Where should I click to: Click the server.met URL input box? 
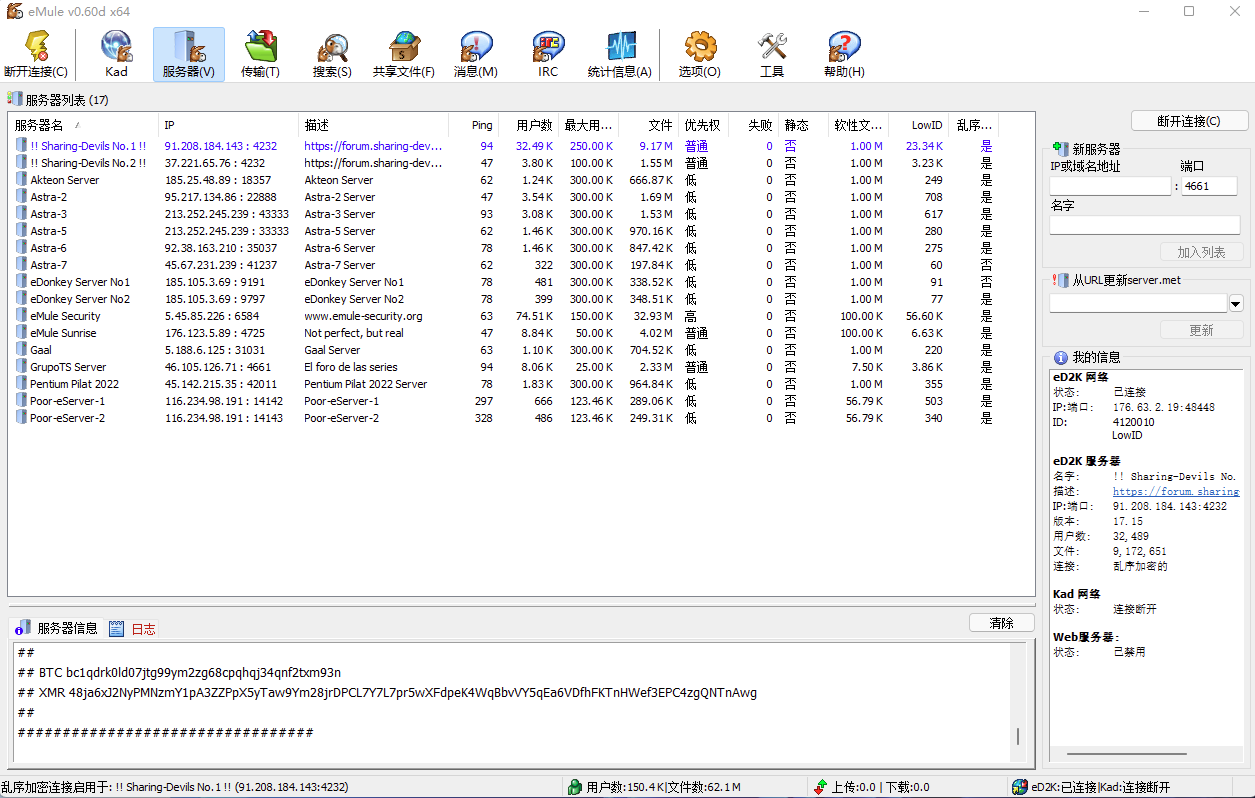coord(1138,304)
